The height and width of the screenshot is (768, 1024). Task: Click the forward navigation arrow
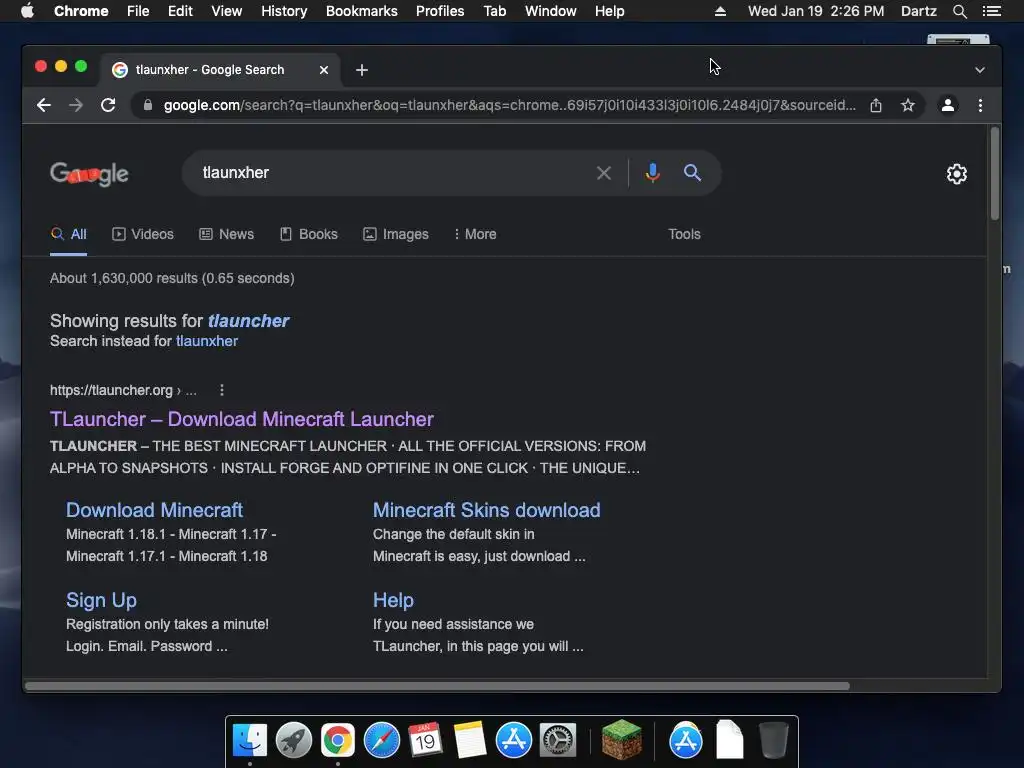[76, 105]
